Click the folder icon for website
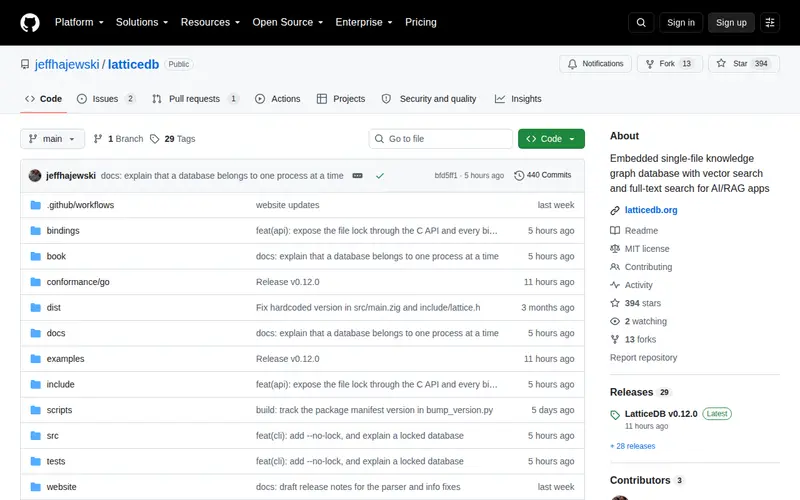 35,487
